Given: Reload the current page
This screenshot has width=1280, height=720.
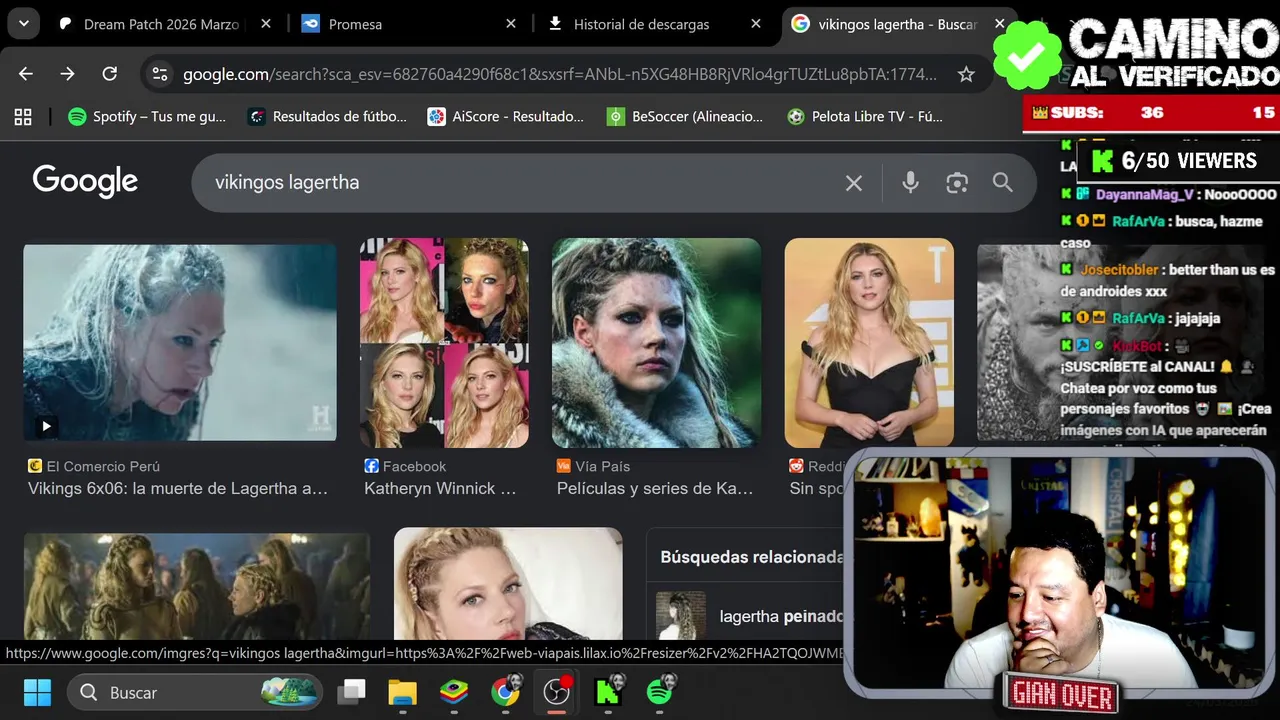Looking at the screenshot, I should (x=110, y=74).
